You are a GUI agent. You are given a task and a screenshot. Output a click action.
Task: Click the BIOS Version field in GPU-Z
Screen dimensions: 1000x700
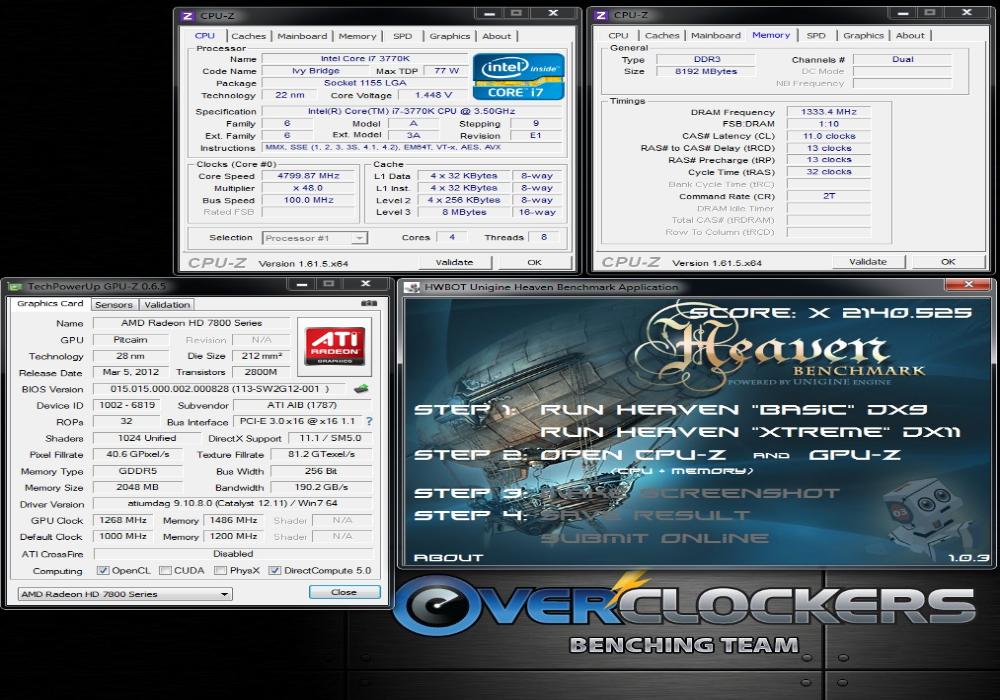coord(220,389)
